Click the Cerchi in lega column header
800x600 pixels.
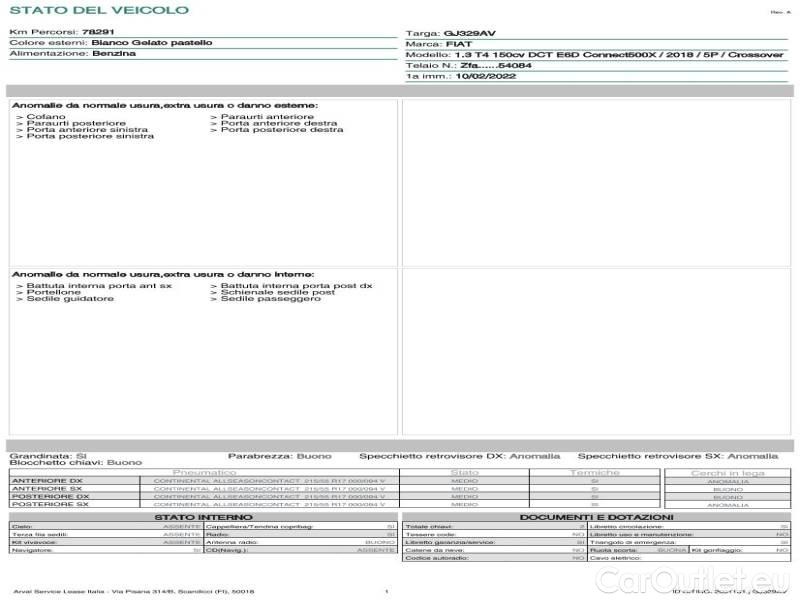727,472
